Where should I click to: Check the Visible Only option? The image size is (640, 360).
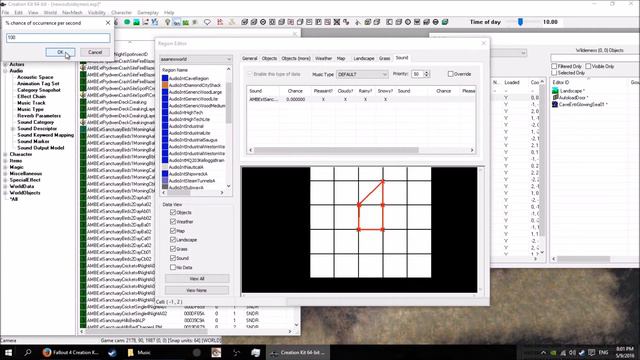click(x=588, y=66)
